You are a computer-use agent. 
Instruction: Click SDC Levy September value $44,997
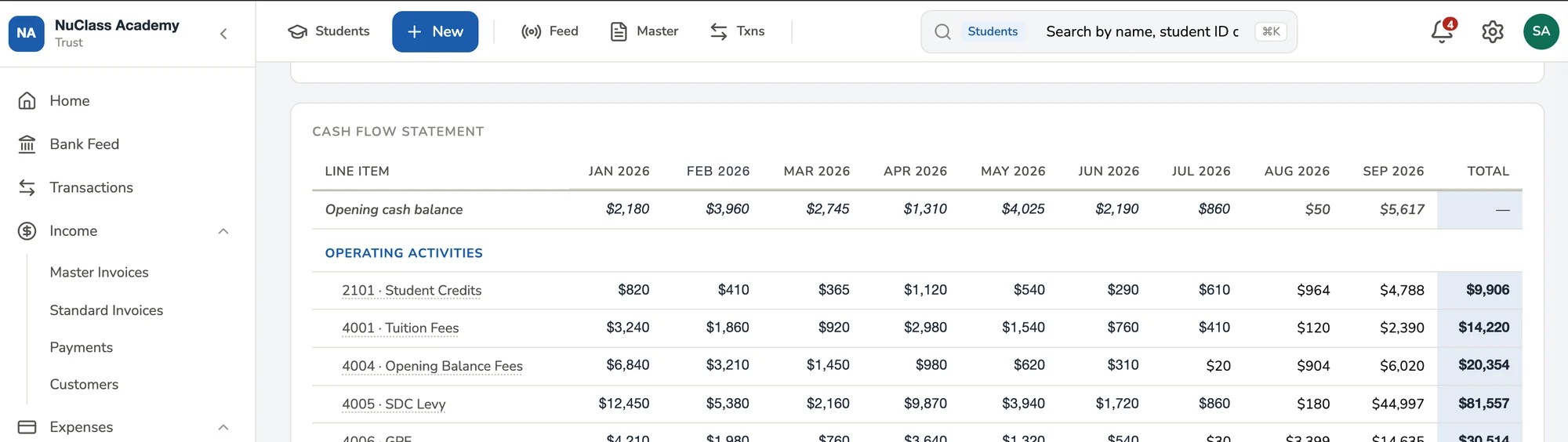(x=1398, y=404)
